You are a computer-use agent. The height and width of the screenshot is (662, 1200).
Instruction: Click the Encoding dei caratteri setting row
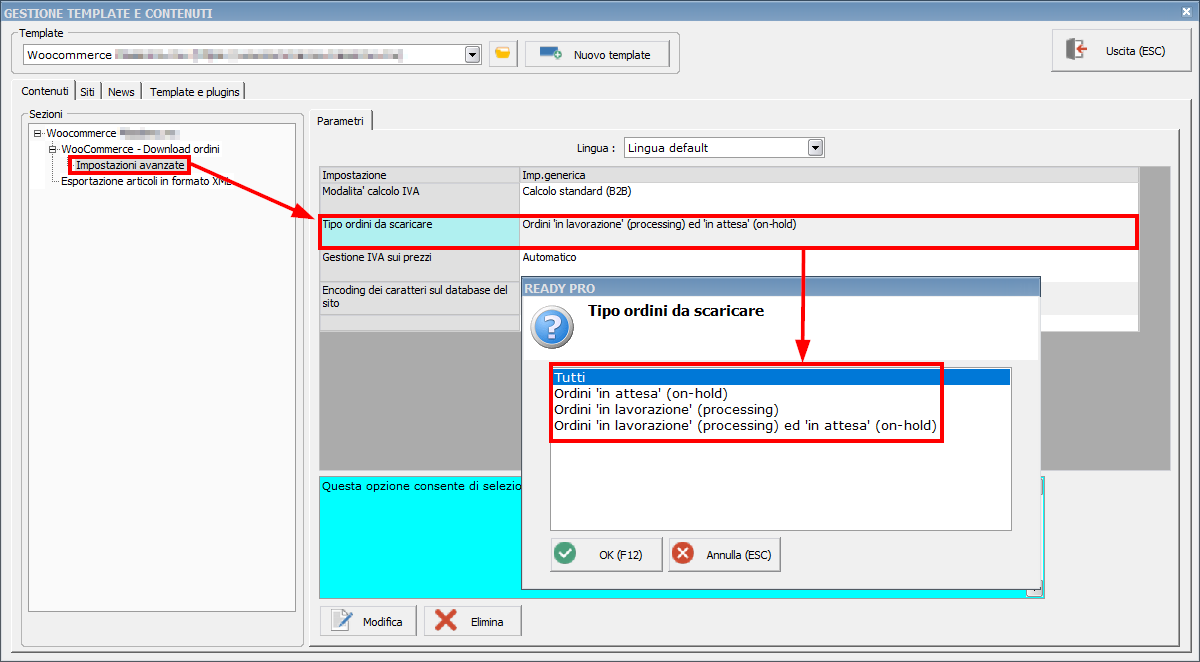click(420, 297)
